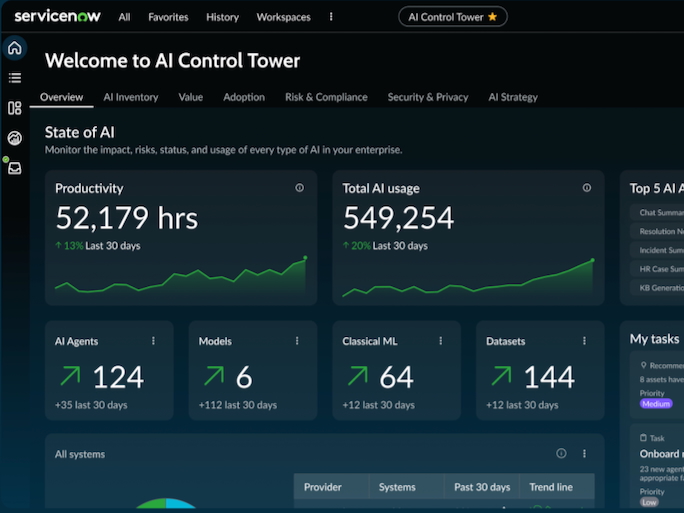Click the ServiceNow logo

coord(57,17)
